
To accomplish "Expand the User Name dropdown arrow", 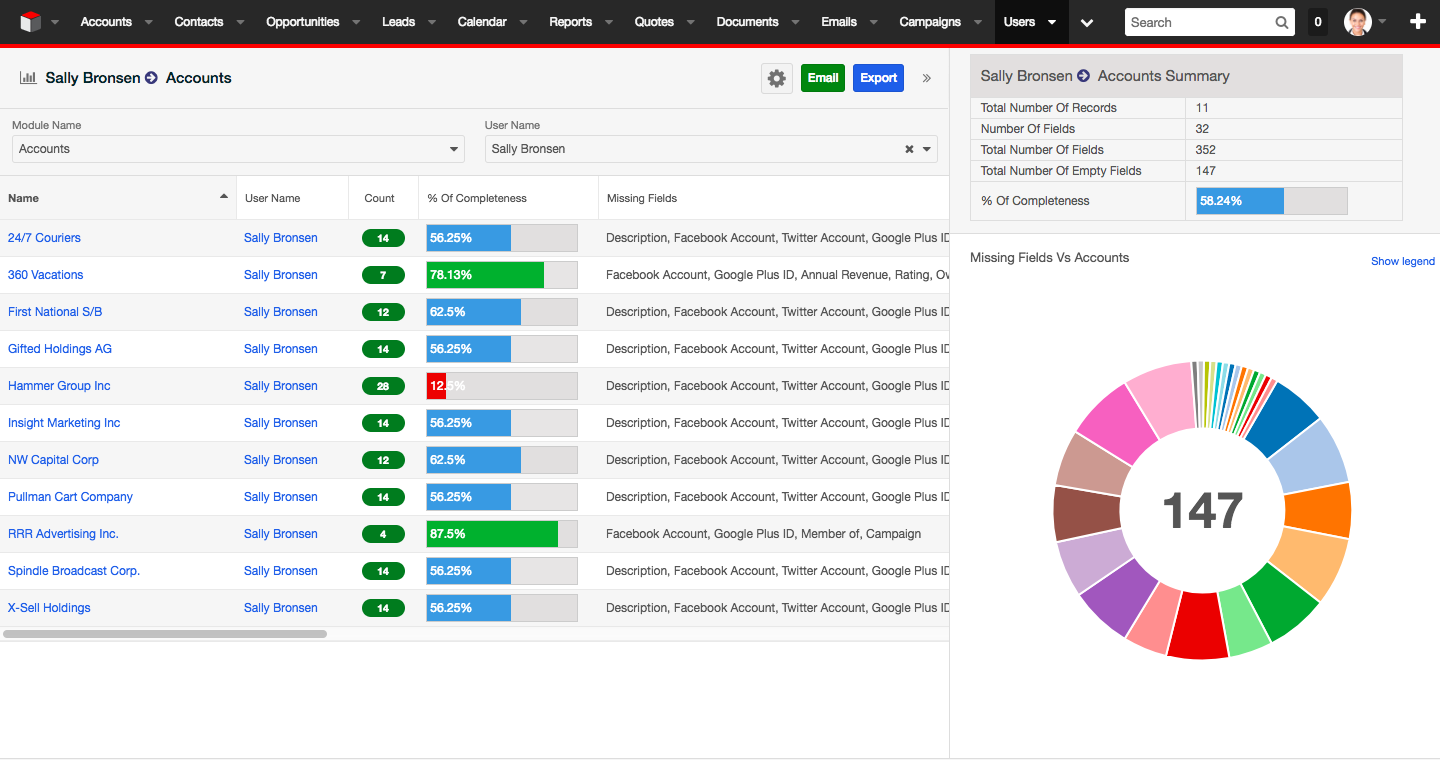I will pos(927,149).
